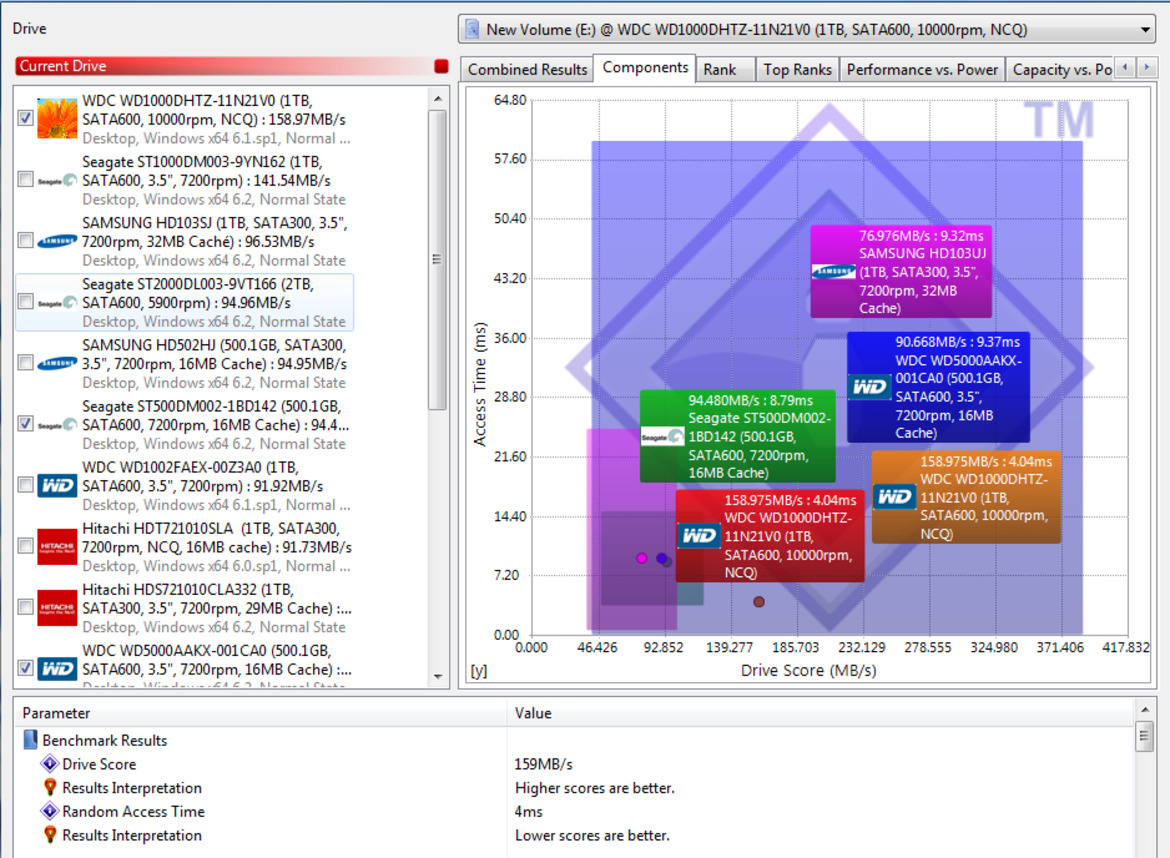Screen dimensions: 1170x858
Task: Click the brown data point in the chart
Action: point(759,601)
